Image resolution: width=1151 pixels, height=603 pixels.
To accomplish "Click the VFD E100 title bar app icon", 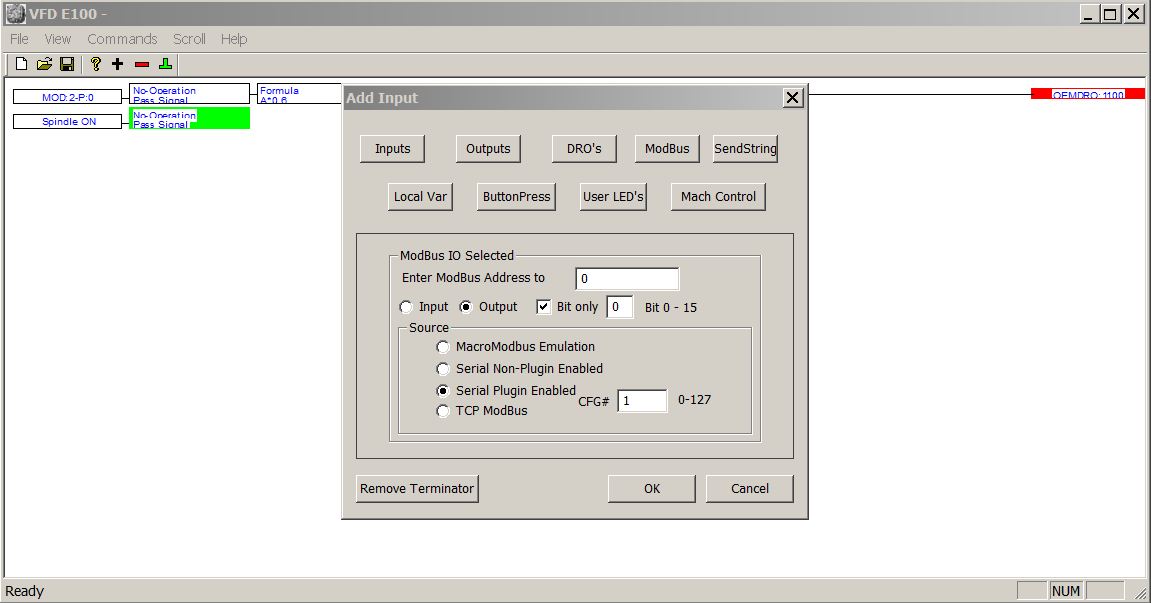I will click(x=15, y=13).
